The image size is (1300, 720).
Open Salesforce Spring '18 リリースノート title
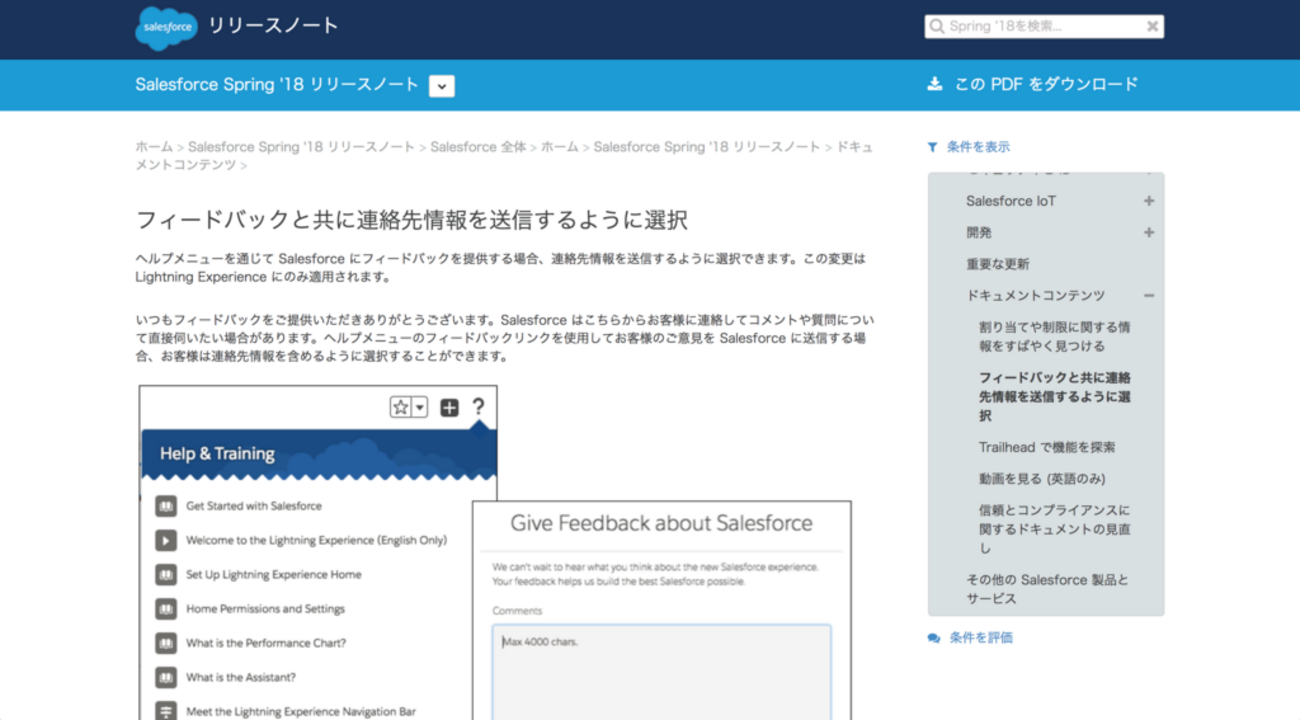point(277,85)
